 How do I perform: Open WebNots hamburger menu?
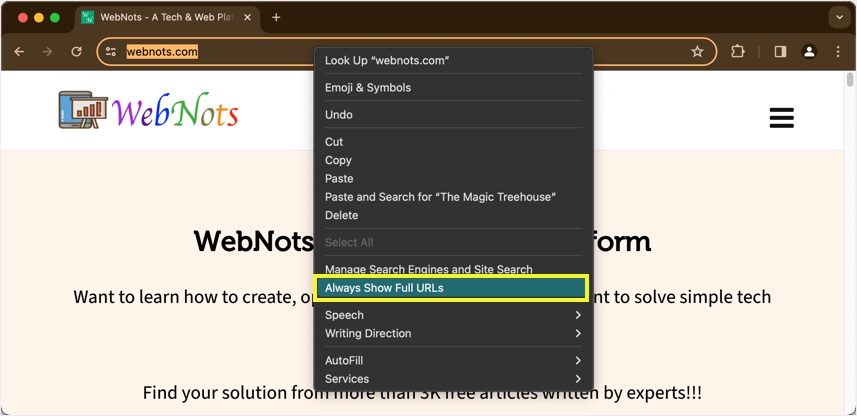click(781, 118)
